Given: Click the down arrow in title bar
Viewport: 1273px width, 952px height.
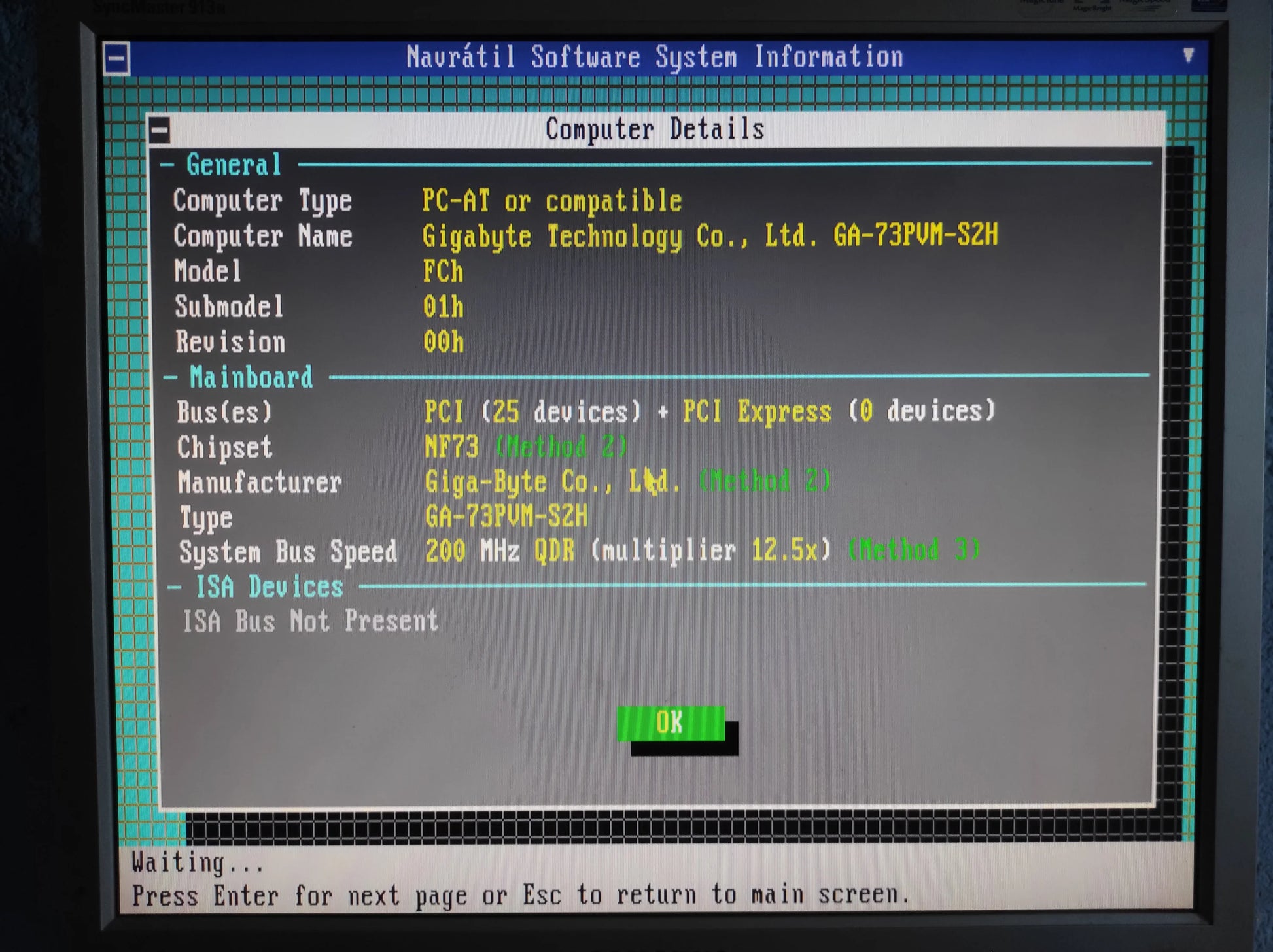Looking at the screenshot, I should pyautogui.click(x=1188, y=55).
